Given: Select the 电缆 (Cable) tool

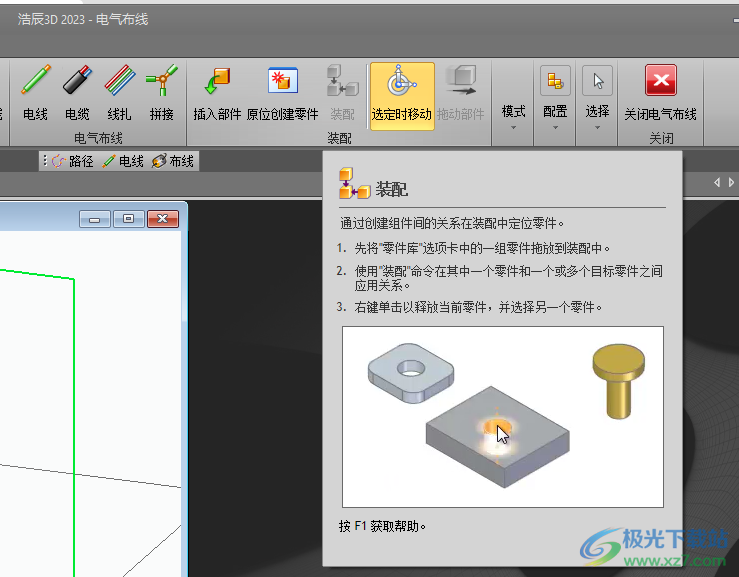Looking at the screenshot, I should click(77, 93).
